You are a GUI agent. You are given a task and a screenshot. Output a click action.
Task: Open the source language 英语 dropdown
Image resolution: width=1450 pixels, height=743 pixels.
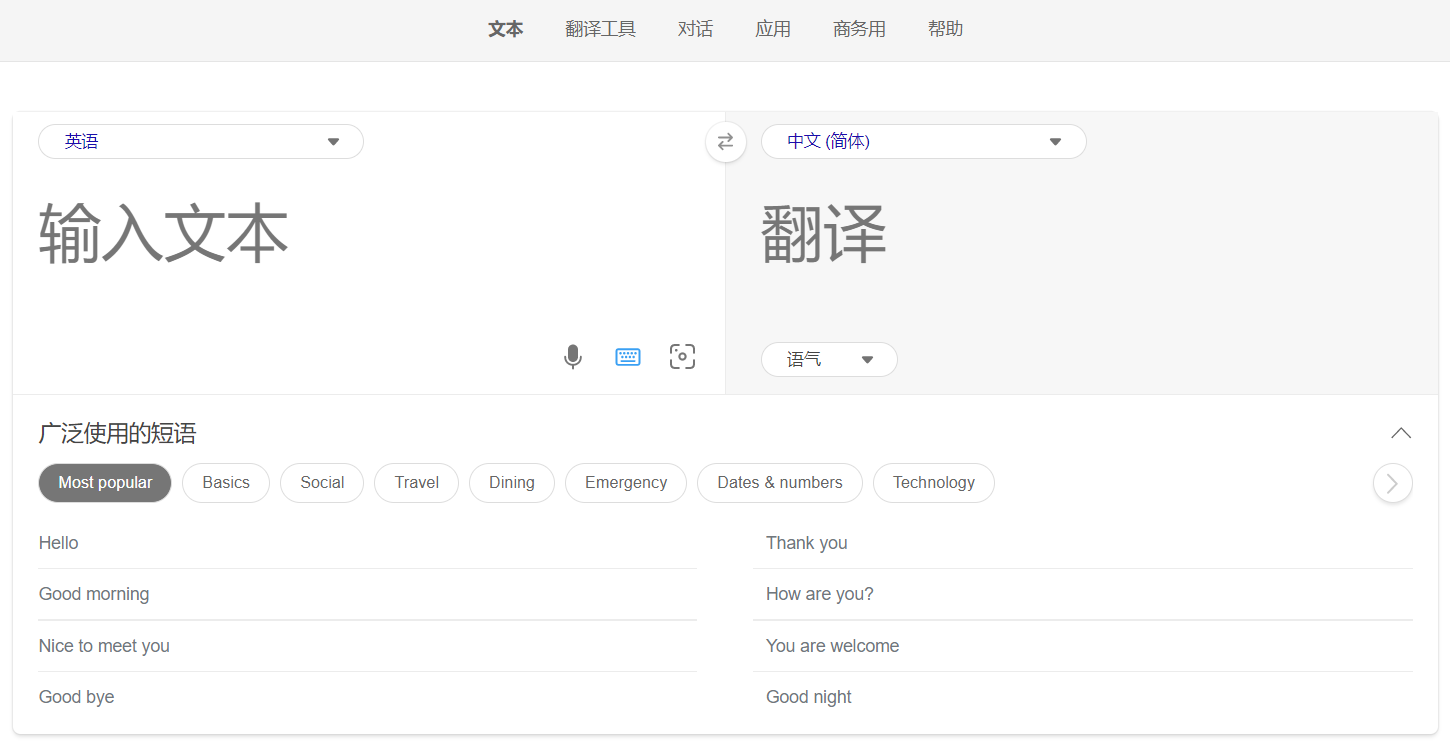pos(201,142)
